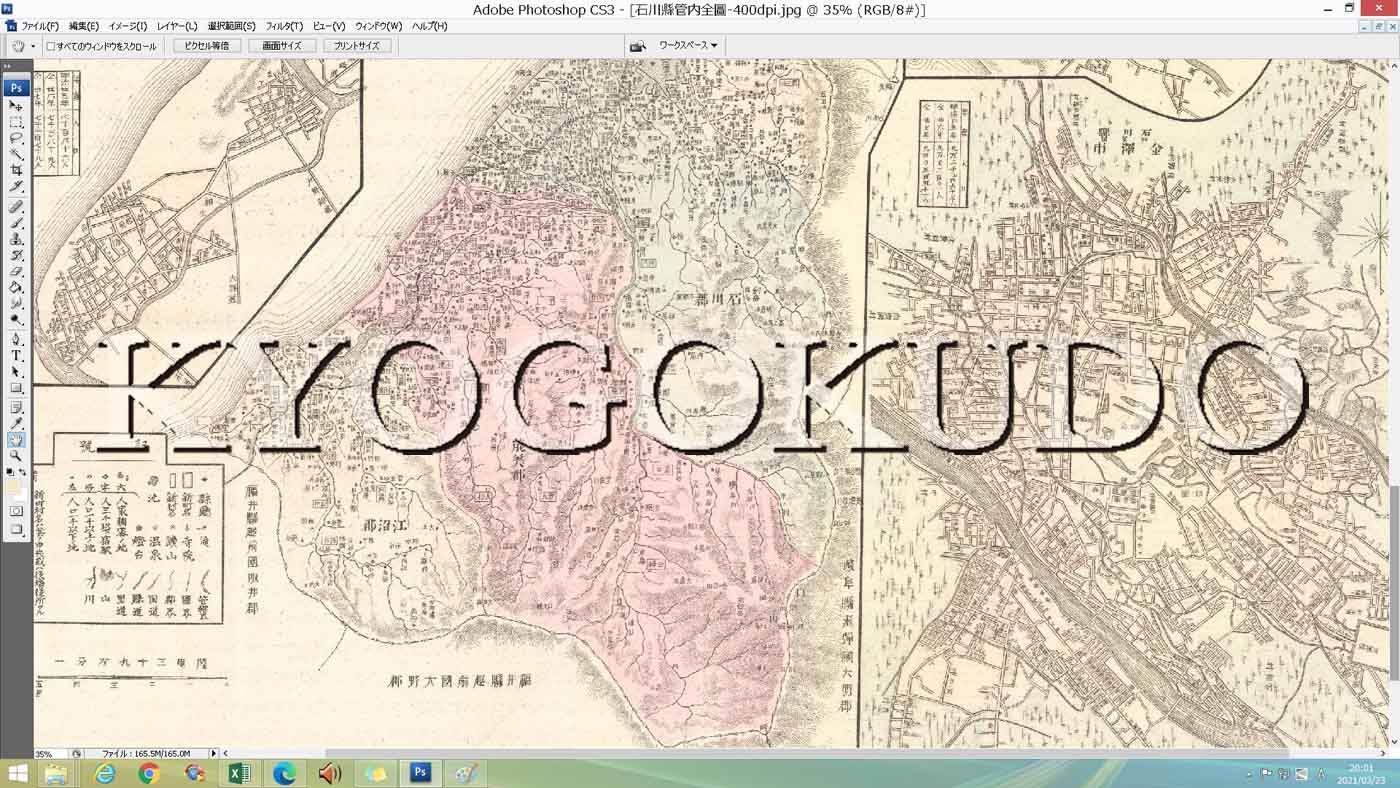
Task: Select the Clone Stamp tool
Action: pos(16,240)
